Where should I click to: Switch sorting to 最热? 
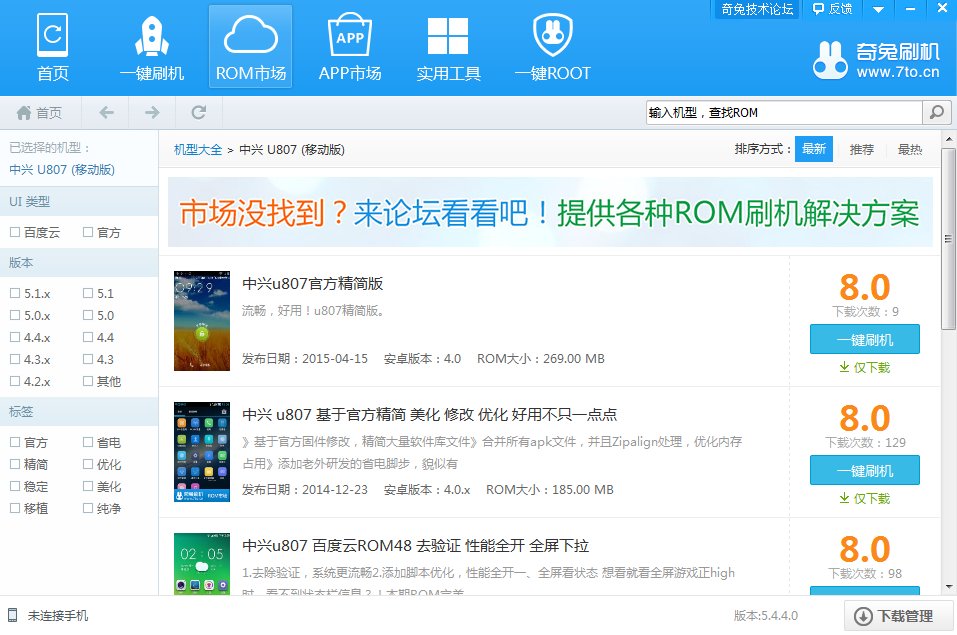pos(908,148)
